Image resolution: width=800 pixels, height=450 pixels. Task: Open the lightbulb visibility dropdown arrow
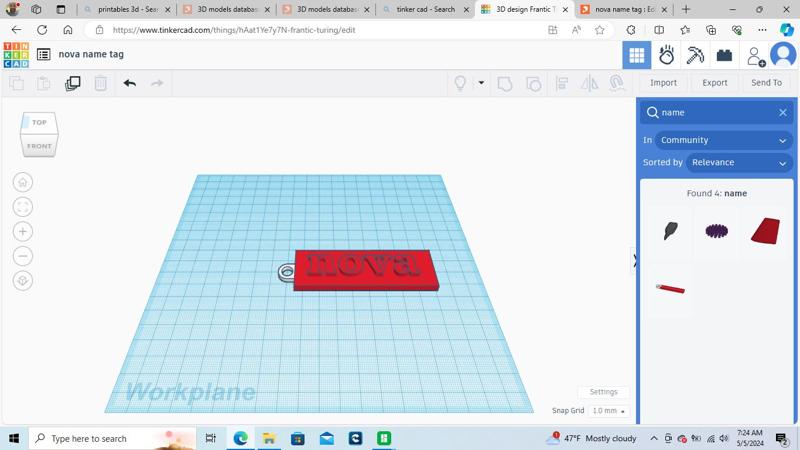(x=481, y=83)
